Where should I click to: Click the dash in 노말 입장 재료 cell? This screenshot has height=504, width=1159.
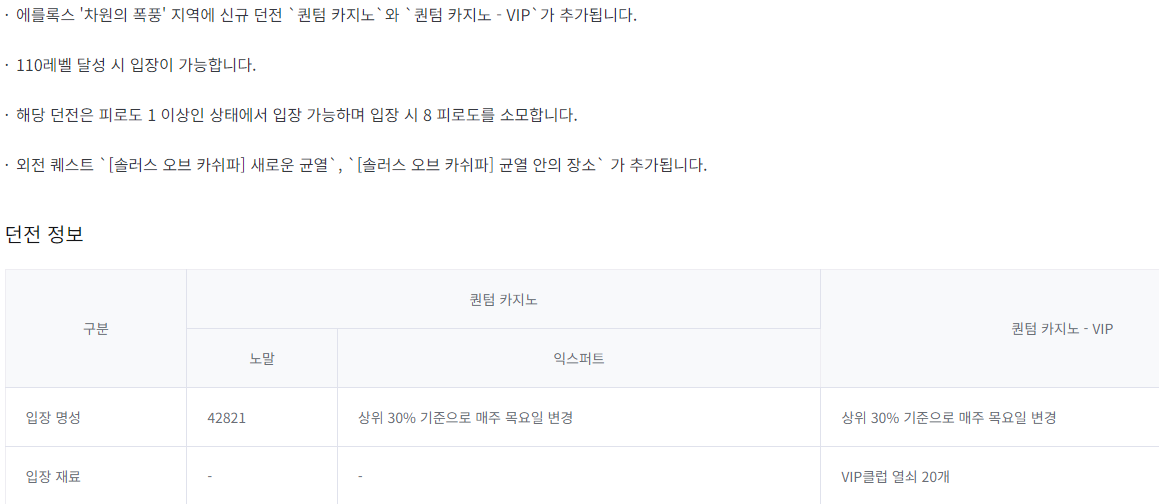click(x=210, y=476)
